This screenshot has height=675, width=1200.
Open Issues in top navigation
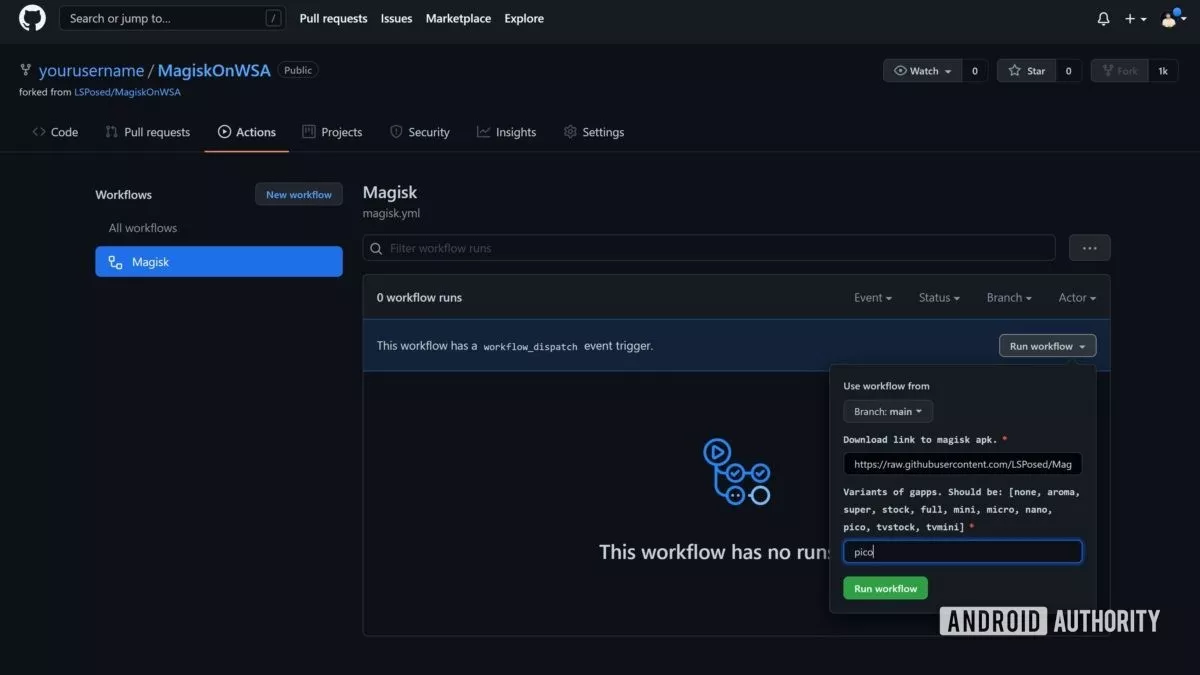[396, 18]
